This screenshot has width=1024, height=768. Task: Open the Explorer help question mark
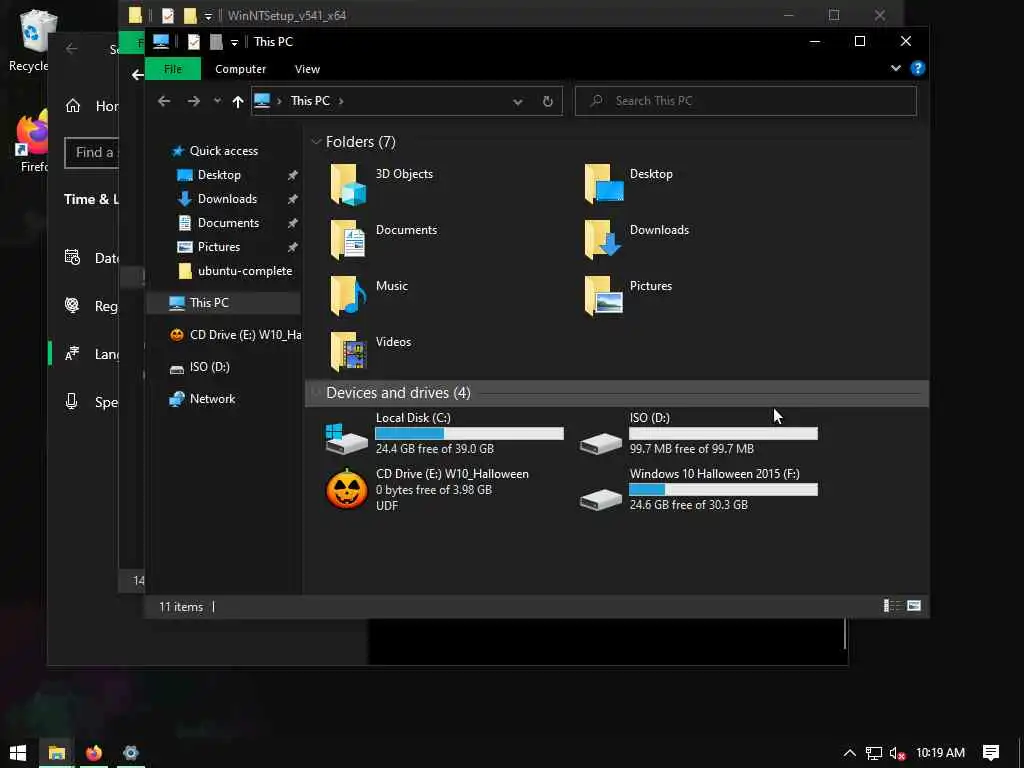click(x=918, y=69)
